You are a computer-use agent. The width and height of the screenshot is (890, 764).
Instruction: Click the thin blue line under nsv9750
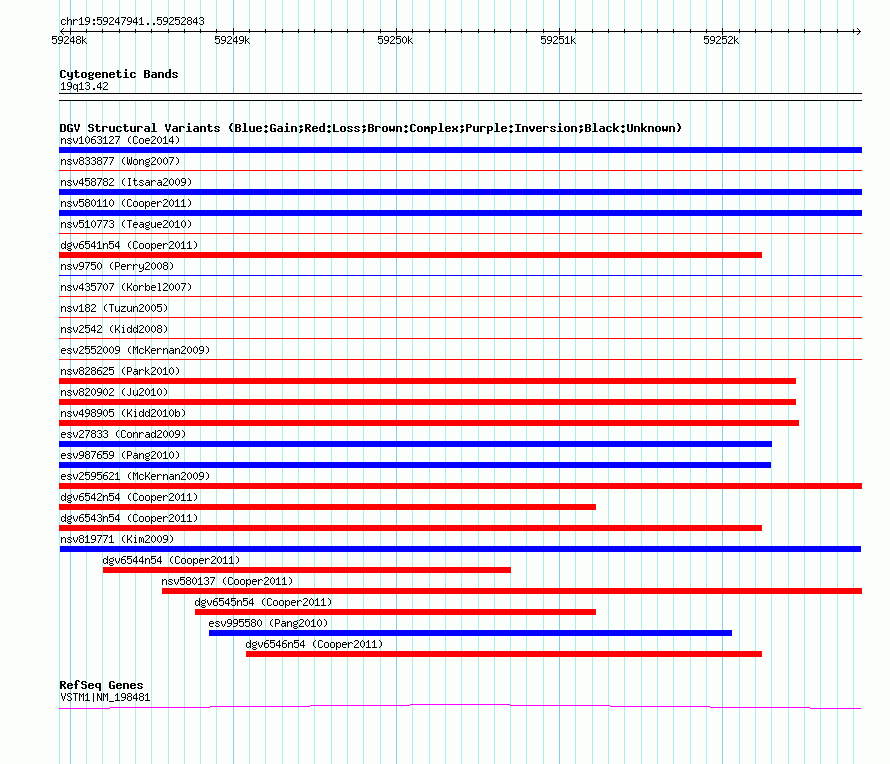[460, 276]
